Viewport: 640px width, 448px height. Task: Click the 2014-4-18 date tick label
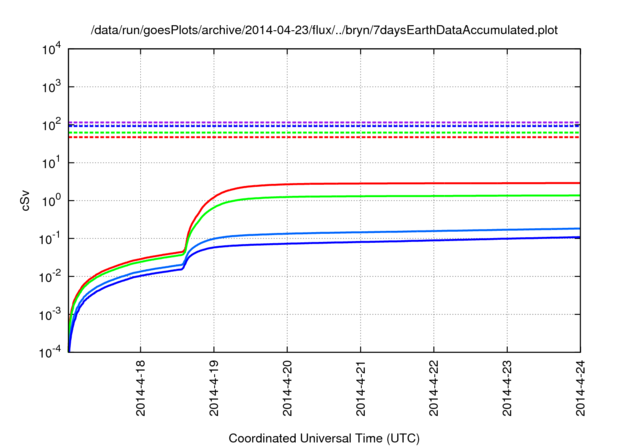pyautogui.click(x=140, y=388)
